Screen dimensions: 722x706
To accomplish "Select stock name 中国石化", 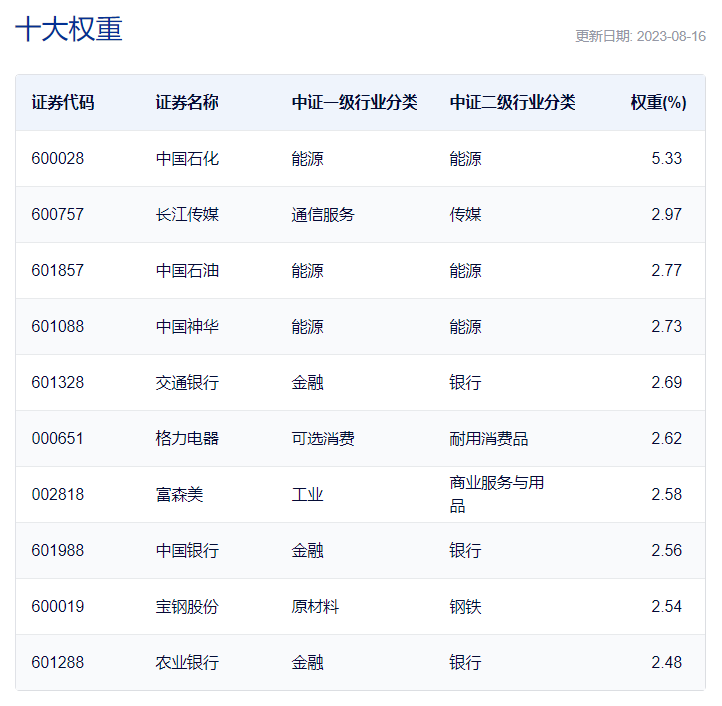I will (187, 158).
